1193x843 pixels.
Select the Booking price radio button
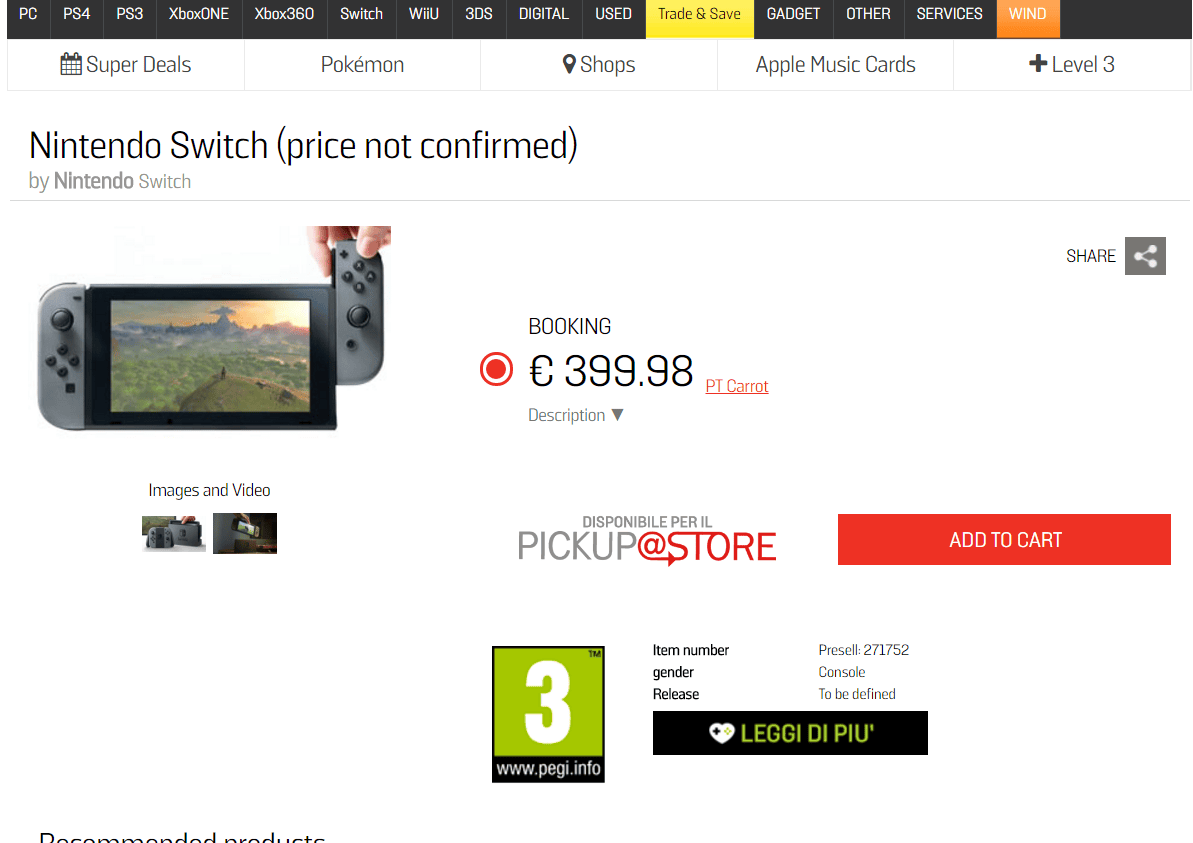496,370
